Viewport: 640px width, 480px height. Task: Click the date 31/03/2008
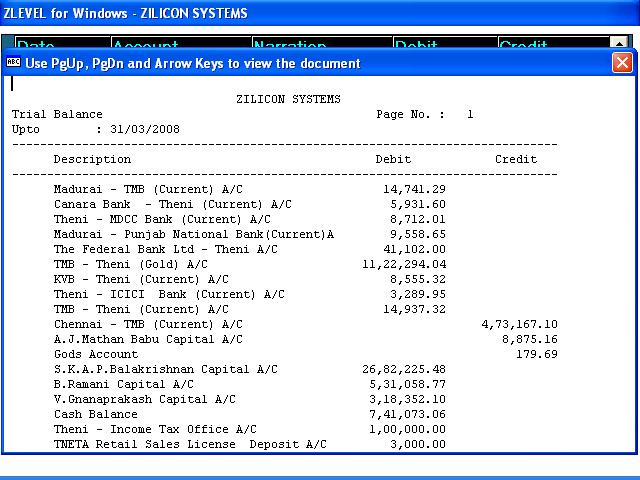click(x=145, y=129)
